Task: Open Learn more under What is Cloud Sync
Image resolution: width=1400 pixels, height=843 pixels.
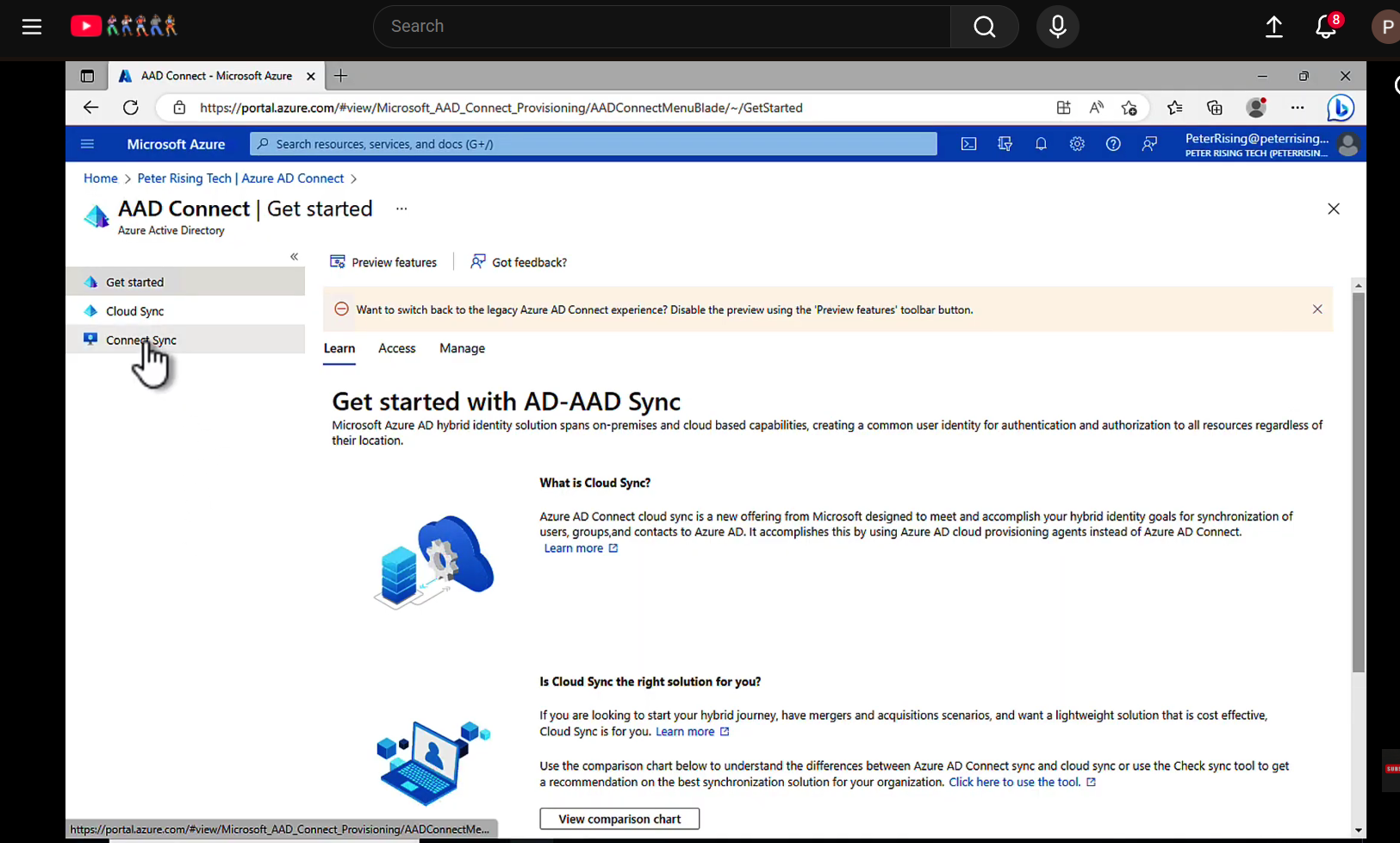Action: pos(581,548)
